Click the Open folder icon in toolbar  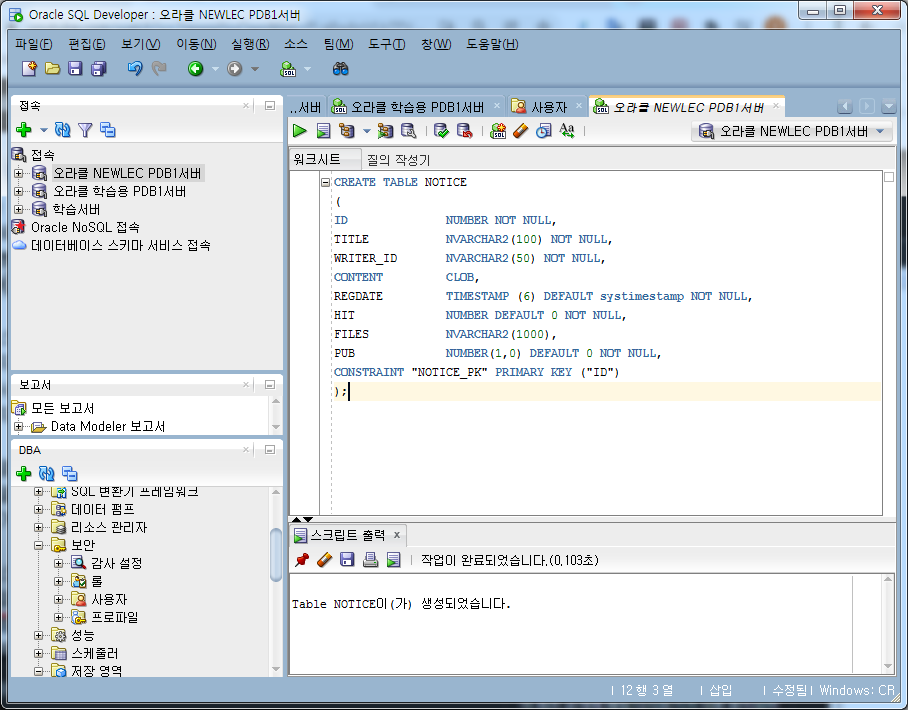tap(52, 68)
